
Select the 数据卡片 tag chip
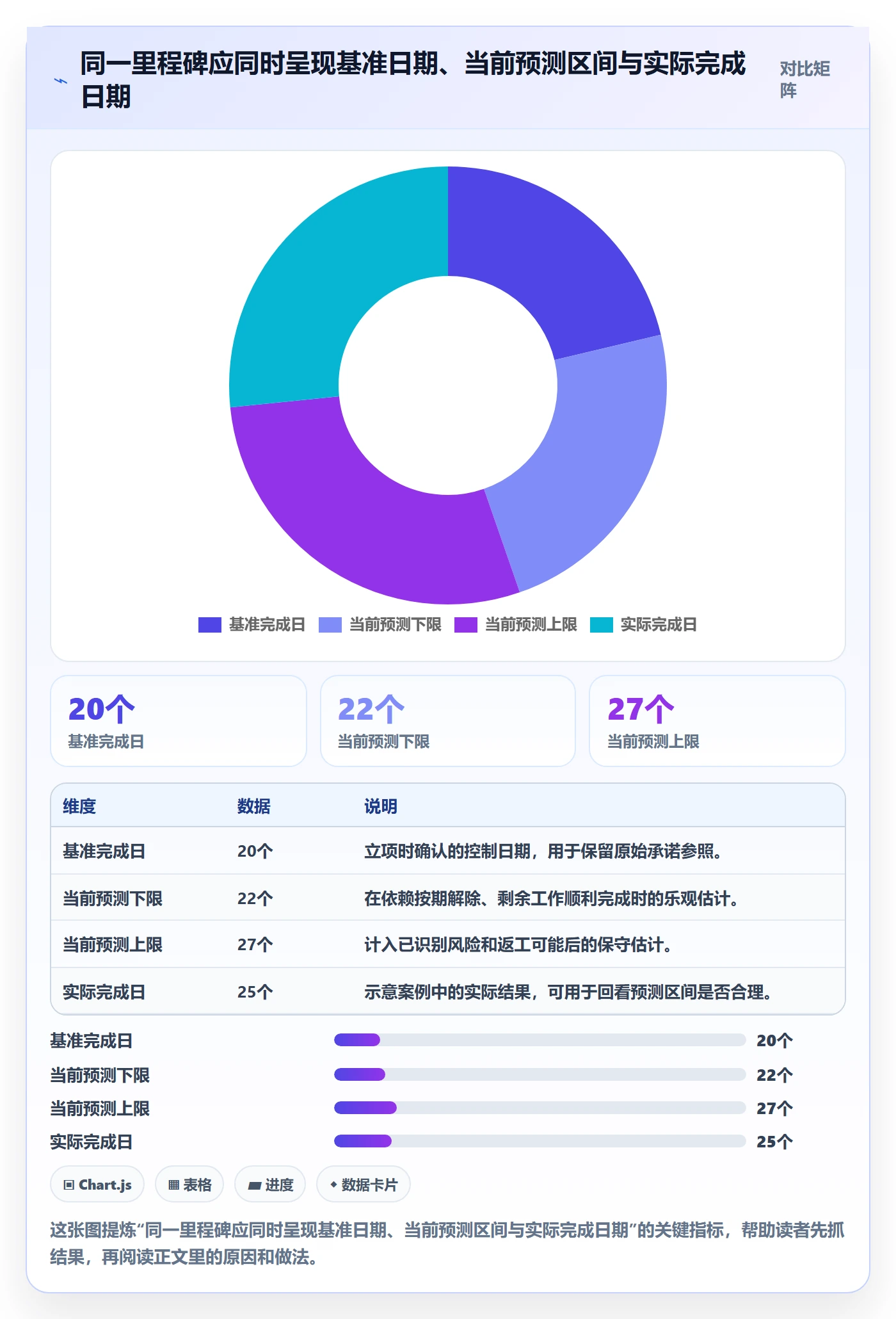pos(364,1185)
